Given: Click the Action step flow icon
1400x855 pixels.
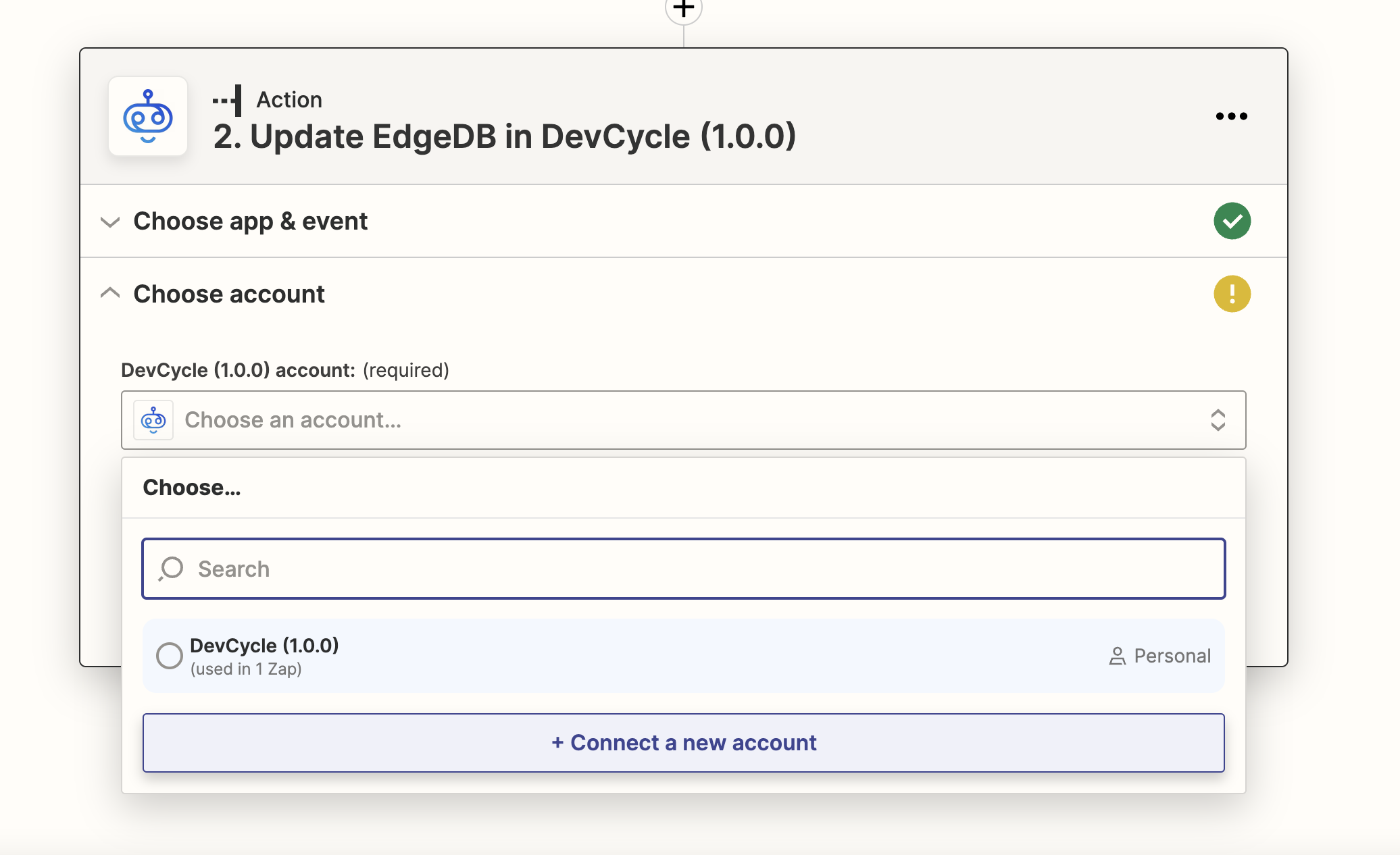Looking at the screenshot, I should (x=228, y=99).
